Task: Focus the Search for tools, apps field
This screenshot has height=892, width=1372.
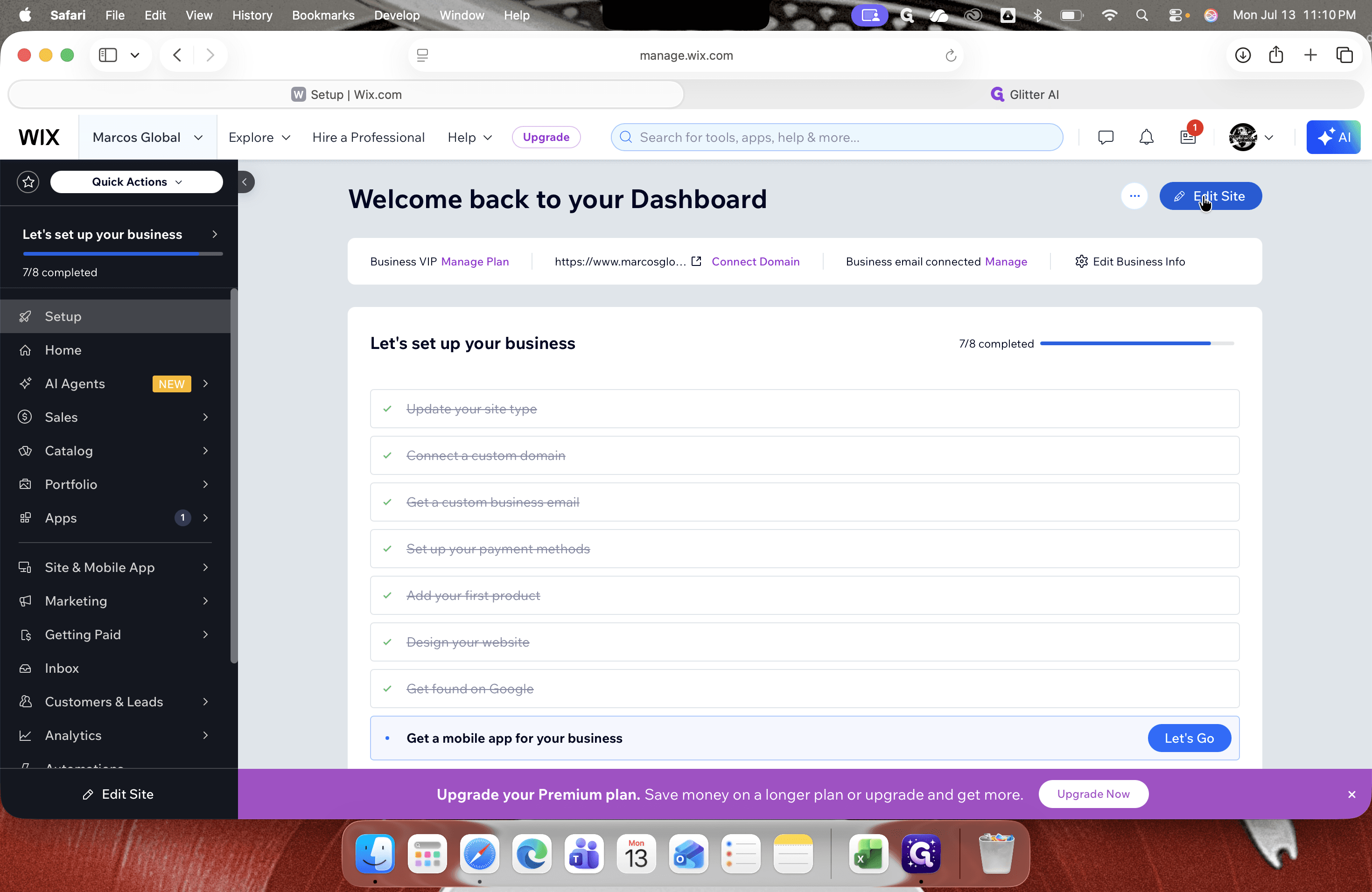Action: [836, 137]
